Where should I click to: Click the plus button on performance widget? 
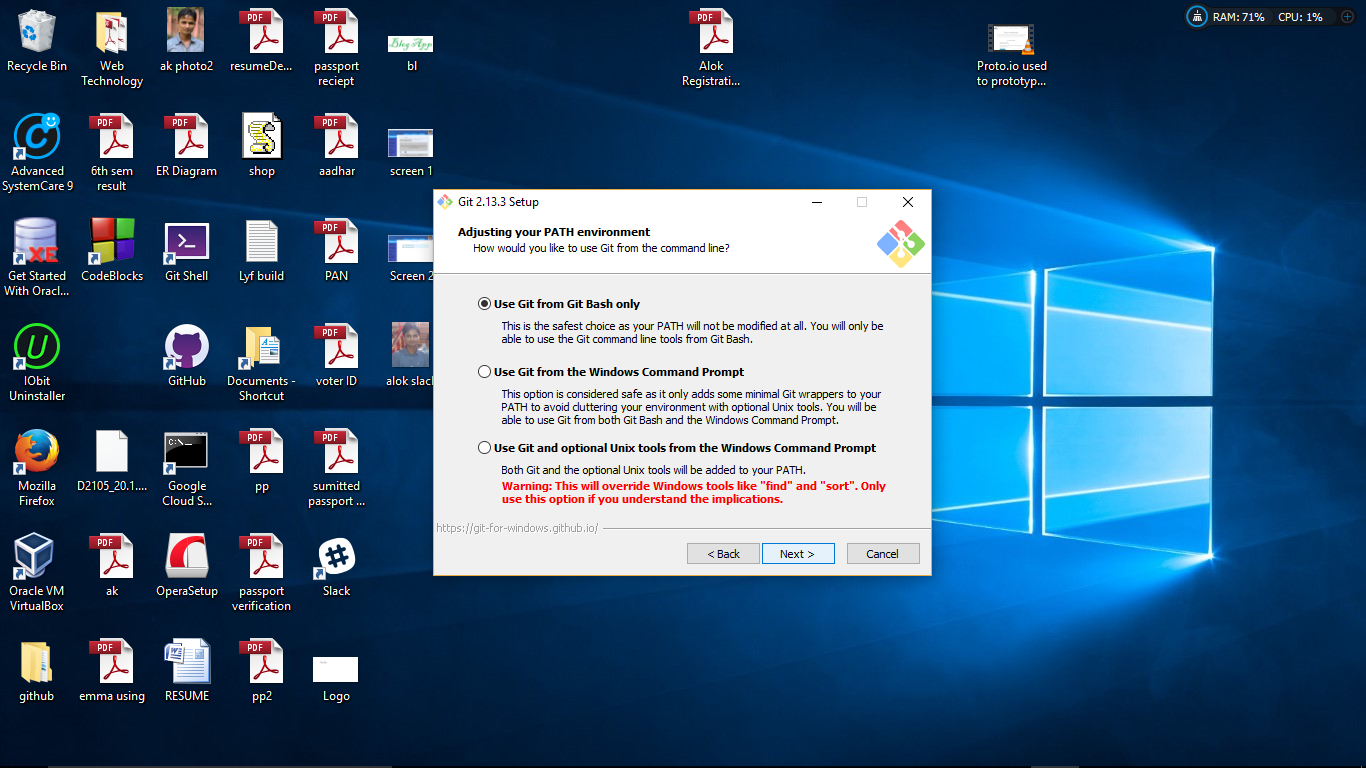(x=1347, y=17)
